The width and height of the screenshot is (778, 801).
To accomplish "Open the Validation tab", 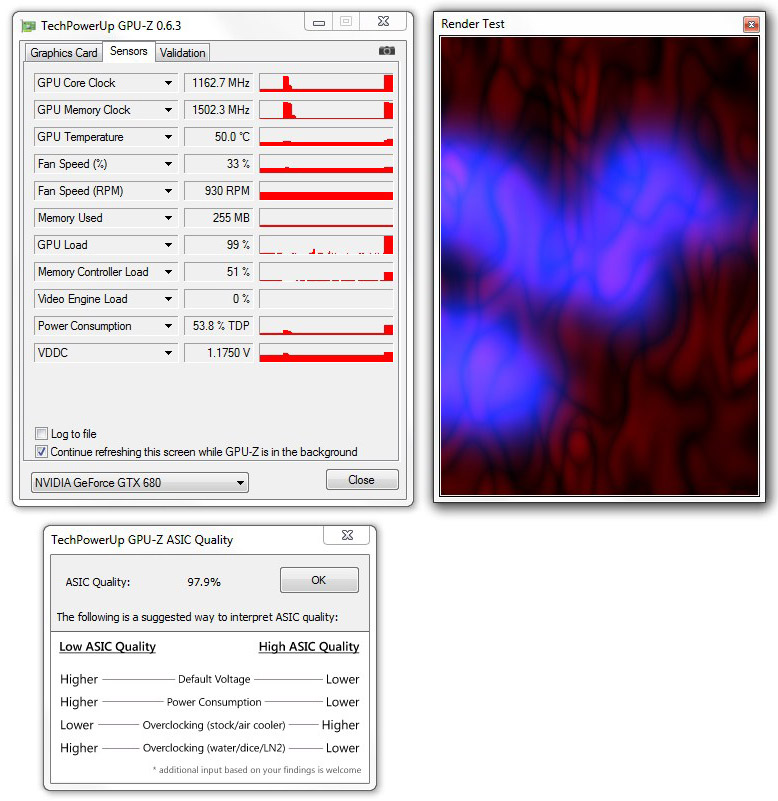I will [x=182, y=53].
